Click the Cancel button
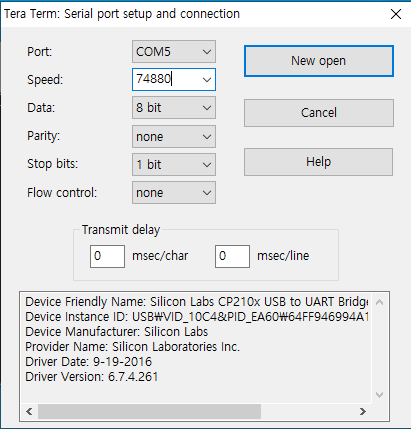The height and width of the screenshot is (429, 411). tap(319, 113)
